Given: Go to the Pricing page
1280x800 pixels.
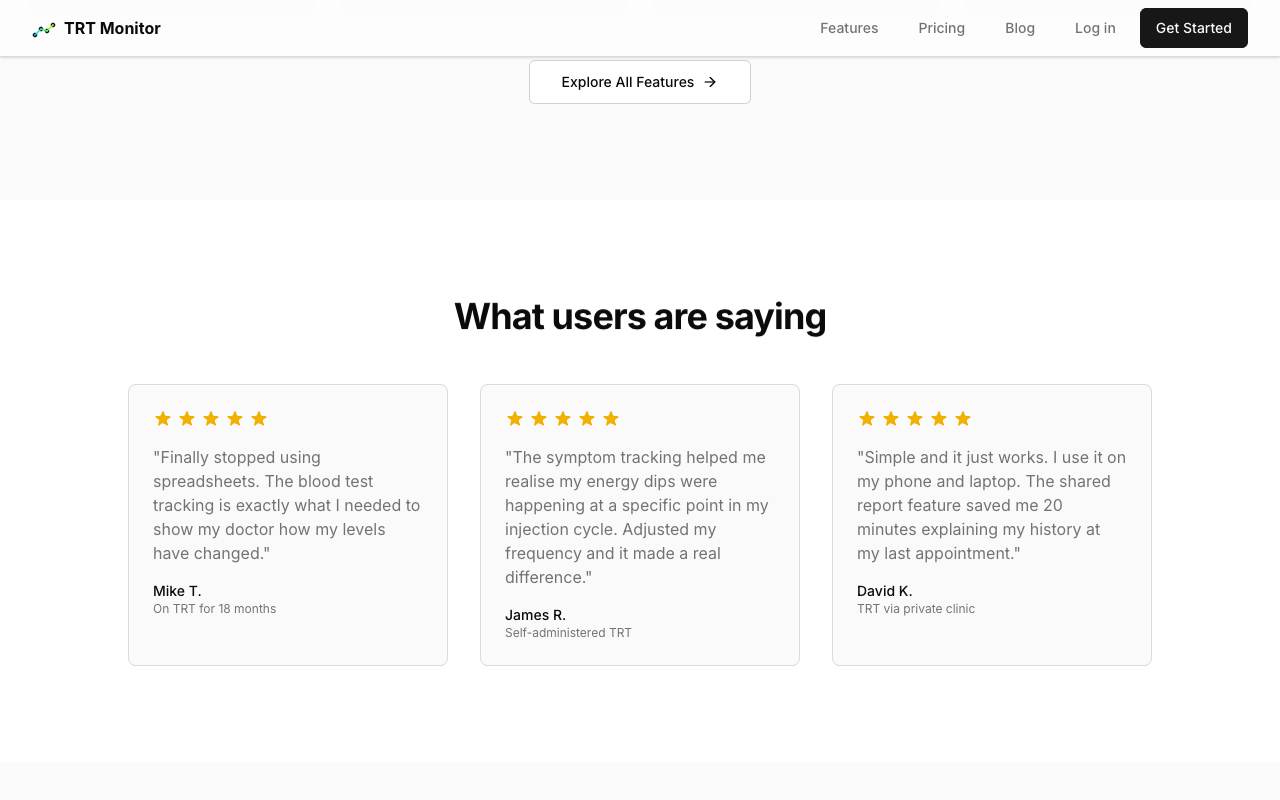Looking at the screenshot, I should click(x=942, y=28).
